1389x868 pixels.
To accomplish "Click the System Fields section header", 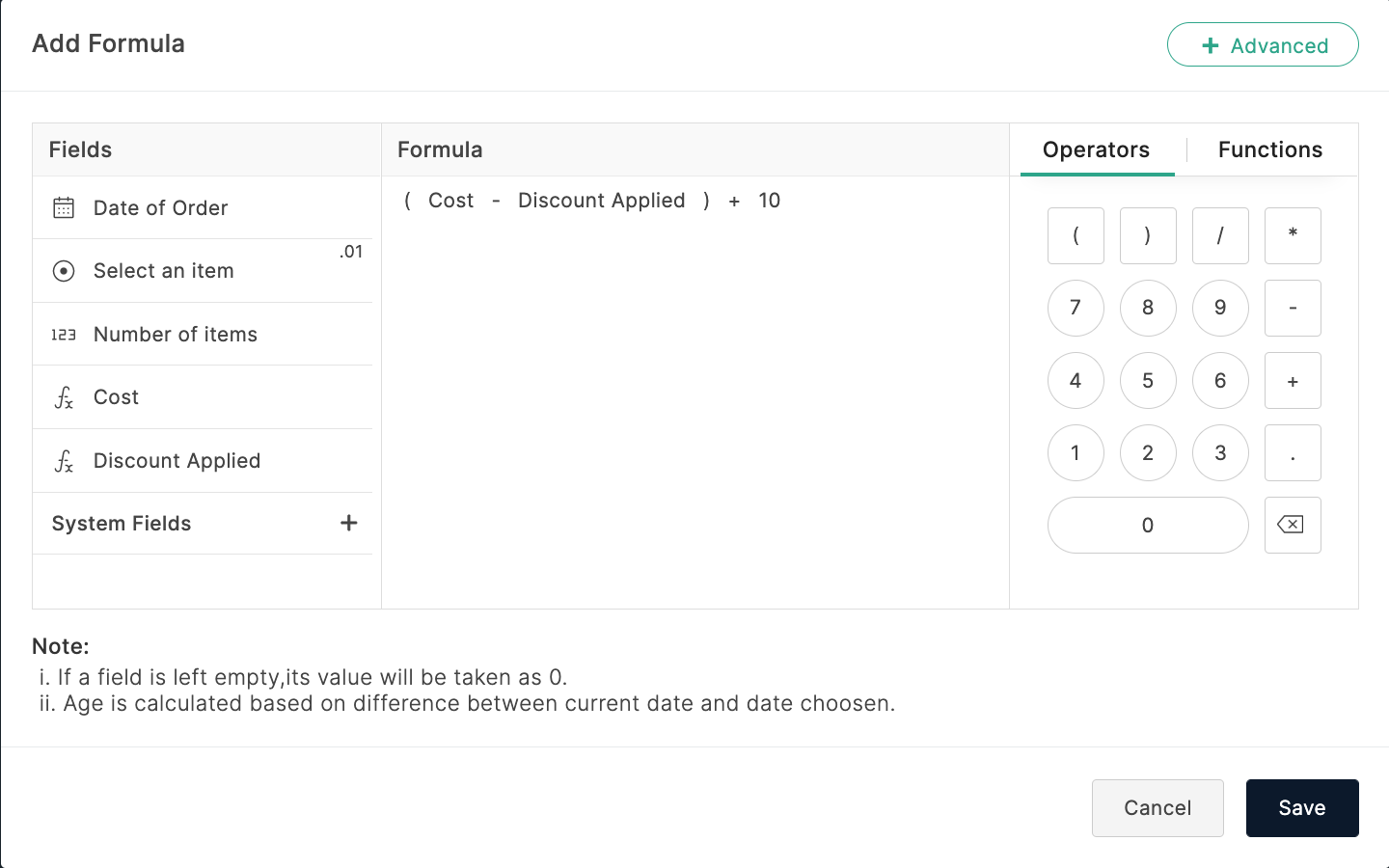I will [203, 524].
